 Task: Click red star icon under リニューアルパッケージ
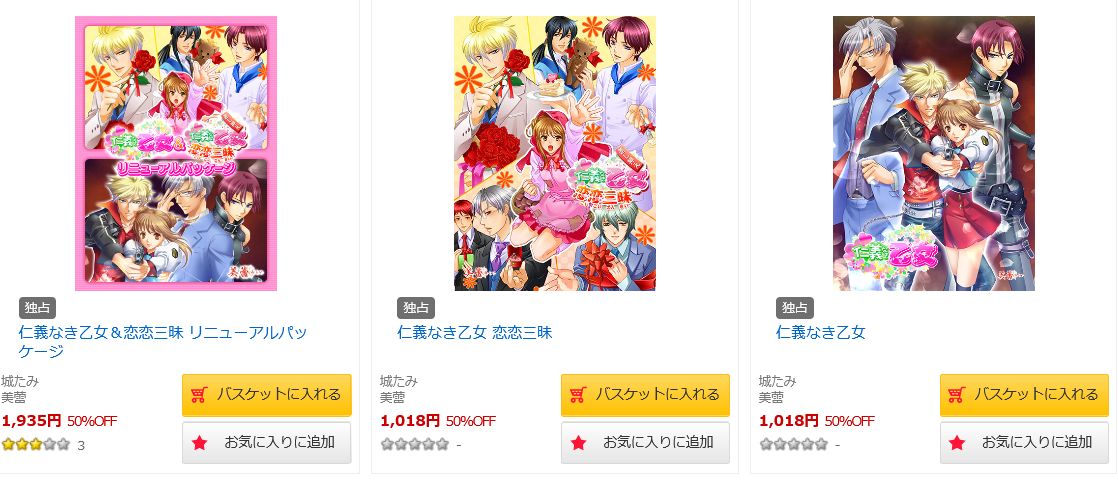pos(199,443)
